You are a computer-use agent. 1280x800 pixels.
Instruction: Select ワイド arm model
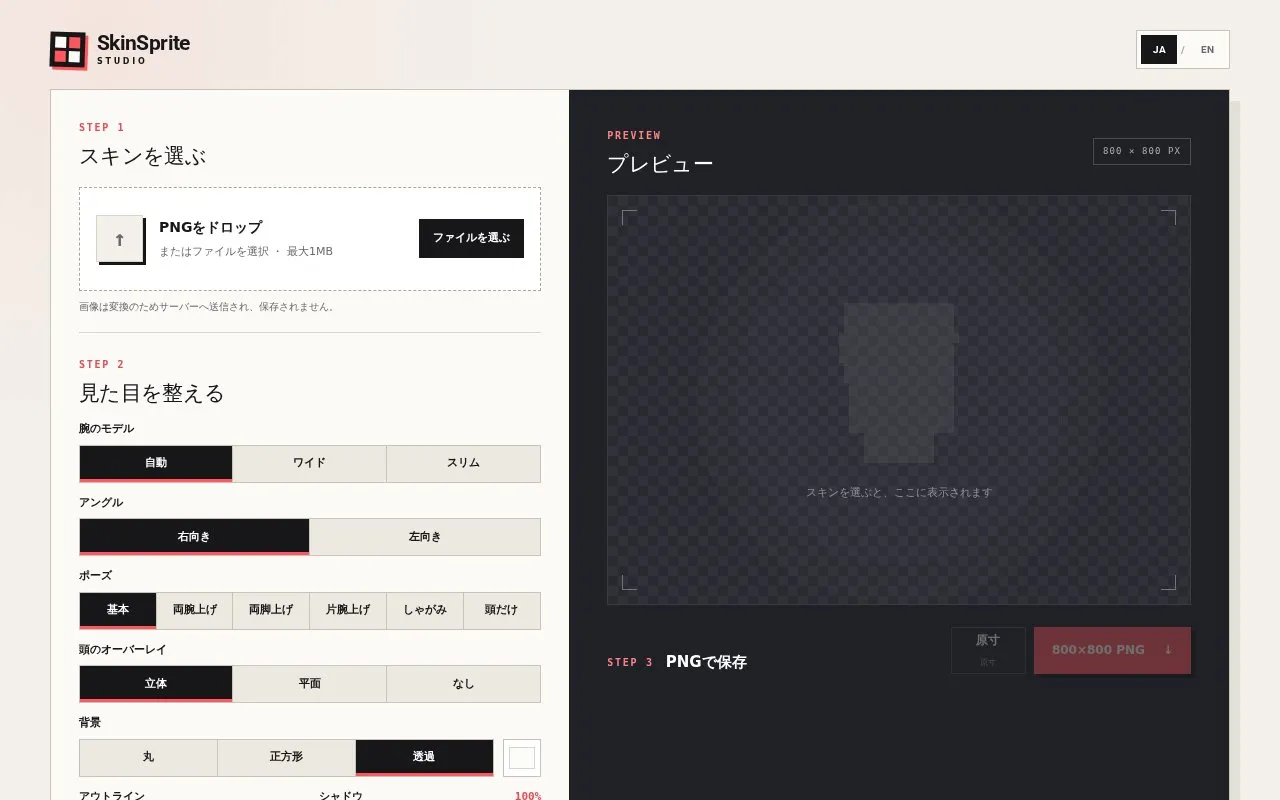tap(310, 463)
